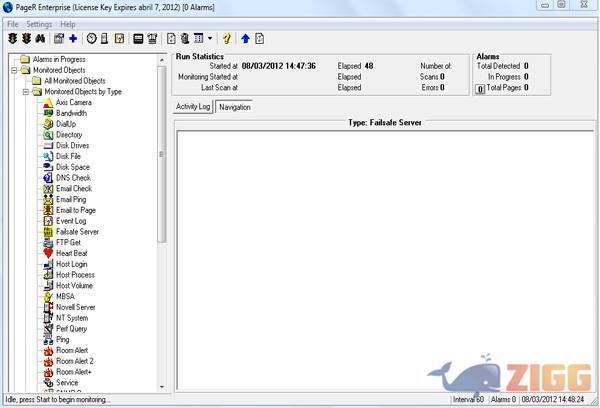Image resolution: width=600 pixels, height=408 pixels.
Task: Click the tree panel vertical scrollbar thumb
Action: coord(162,154)
